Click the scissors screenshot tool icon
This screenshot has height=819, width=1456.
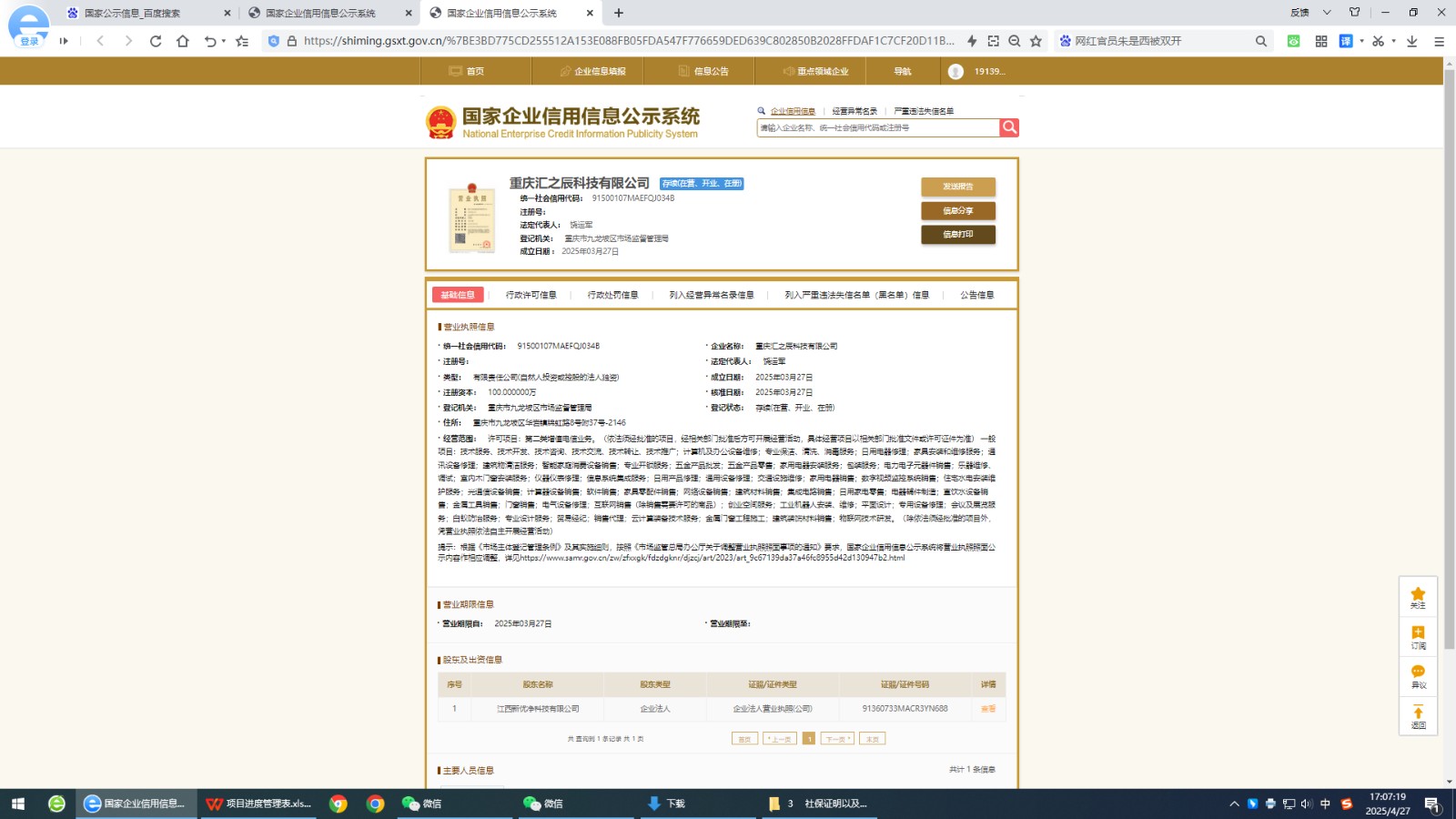coord(1378,41)
